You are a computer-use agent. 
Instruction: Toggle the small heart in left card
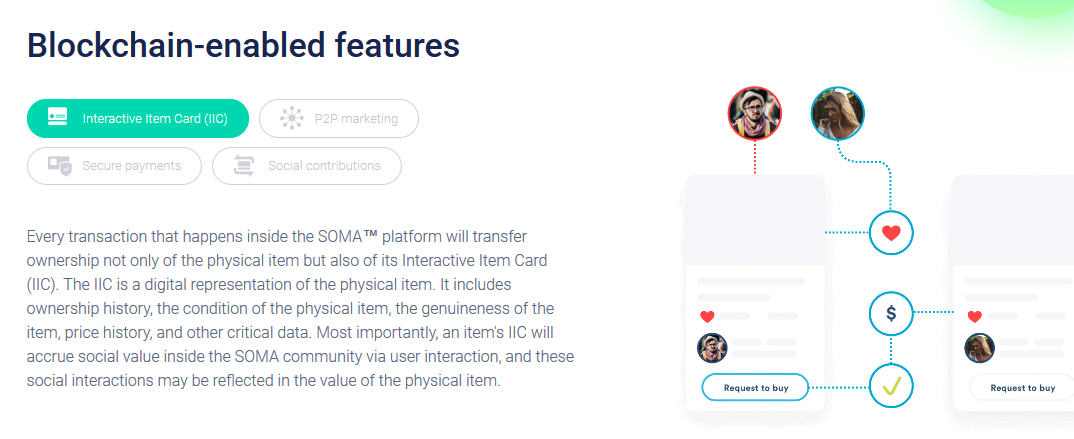pyautogui.click(x=707, y=317)
